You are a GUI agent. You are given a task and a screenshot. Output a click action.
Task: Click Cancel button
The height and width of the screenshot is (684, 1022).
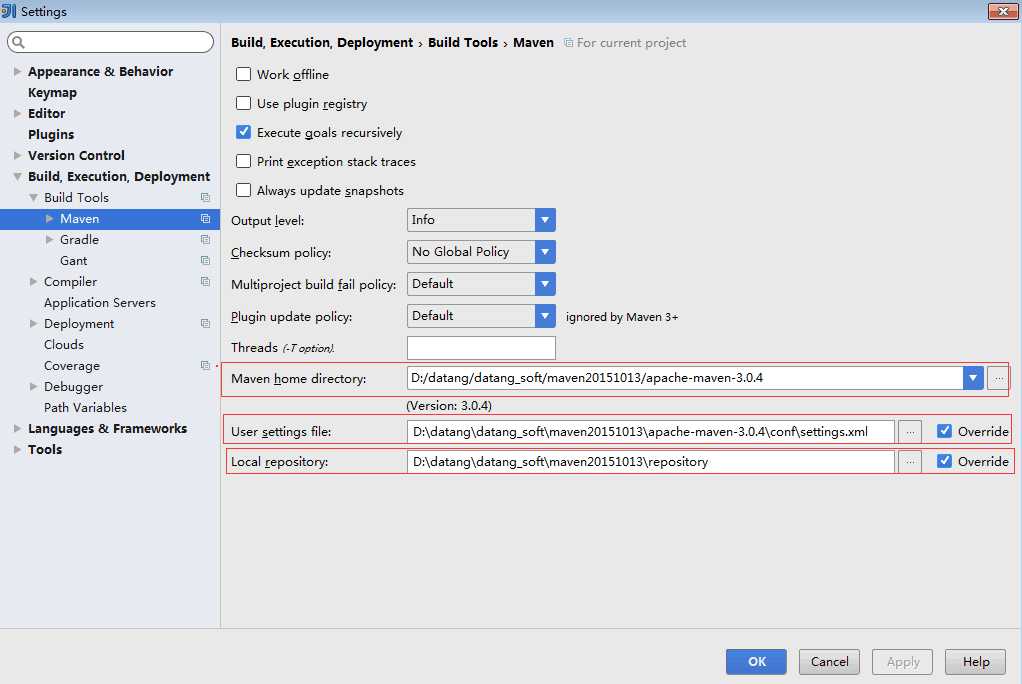coord(829,662)
